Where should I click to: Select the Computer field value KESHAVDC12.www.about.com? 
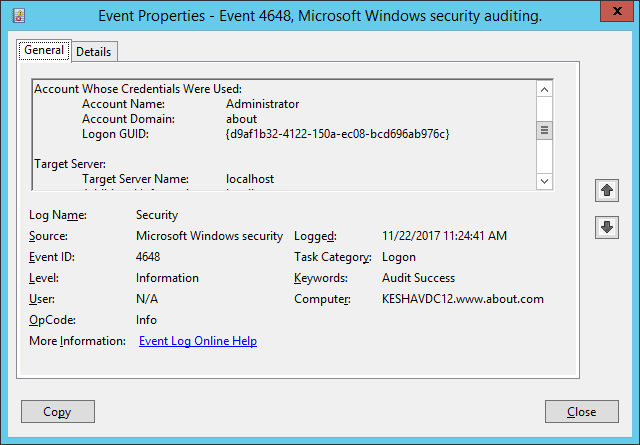tap(463, 299)
